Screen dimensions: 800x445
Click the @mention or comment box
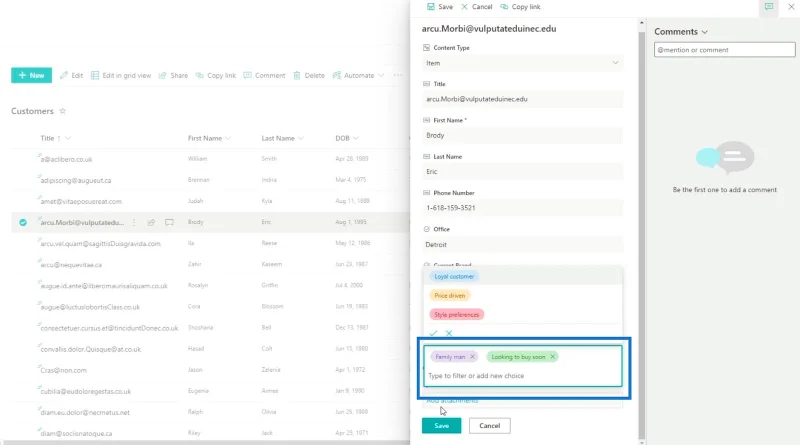click(x=724, y=50)
